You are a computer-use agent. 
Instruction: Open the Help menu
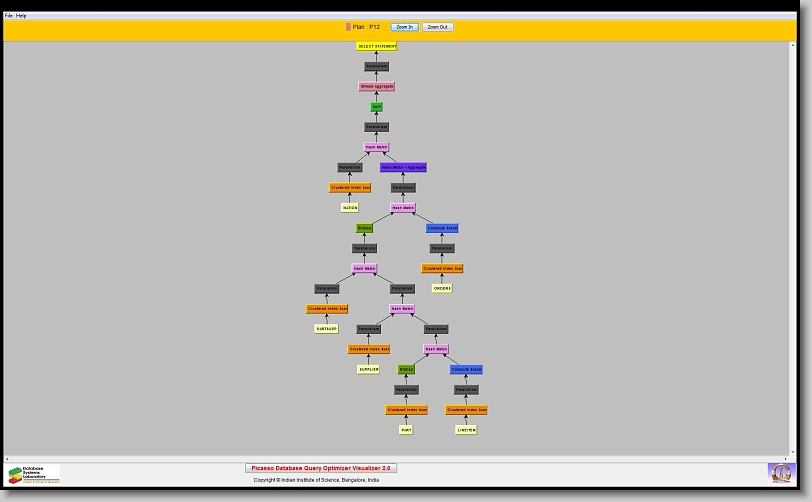tap(22, 16)
